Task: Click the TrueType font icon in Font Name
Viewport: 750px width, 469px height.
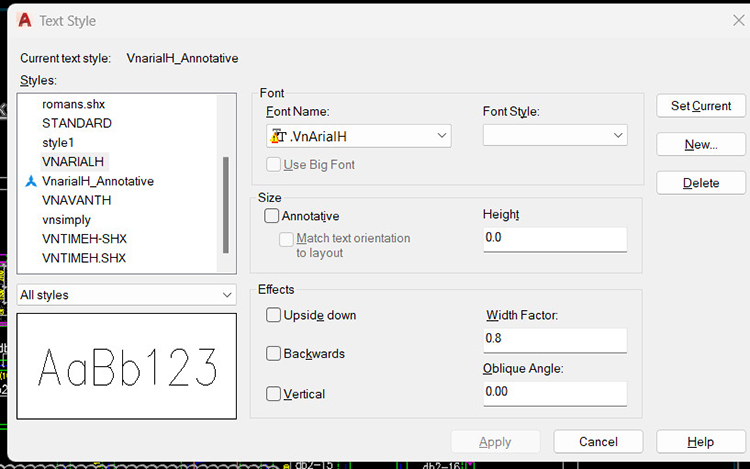Action: click(x=279, y=136)
